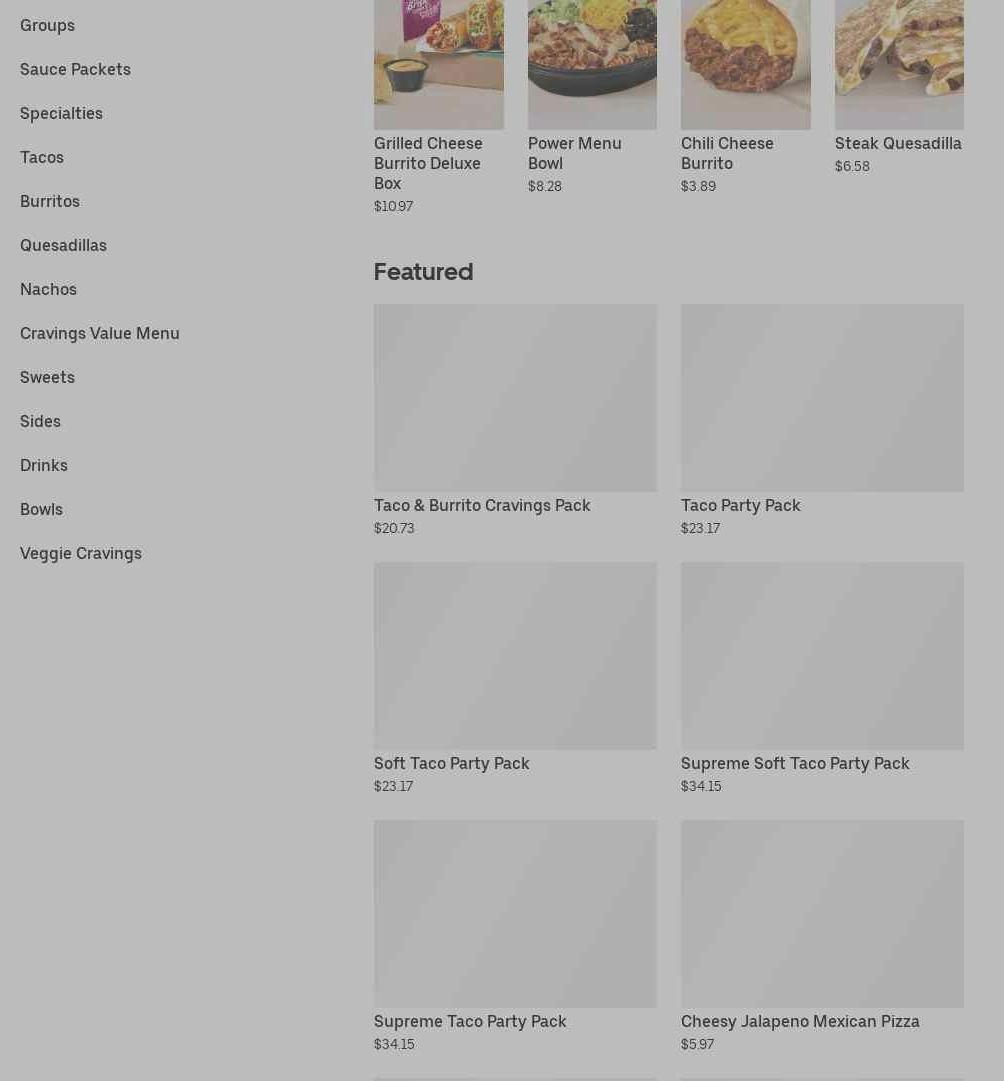Jump to Tacos category
Viewport: 1004px width, 1081px height.
coord(42,158)
